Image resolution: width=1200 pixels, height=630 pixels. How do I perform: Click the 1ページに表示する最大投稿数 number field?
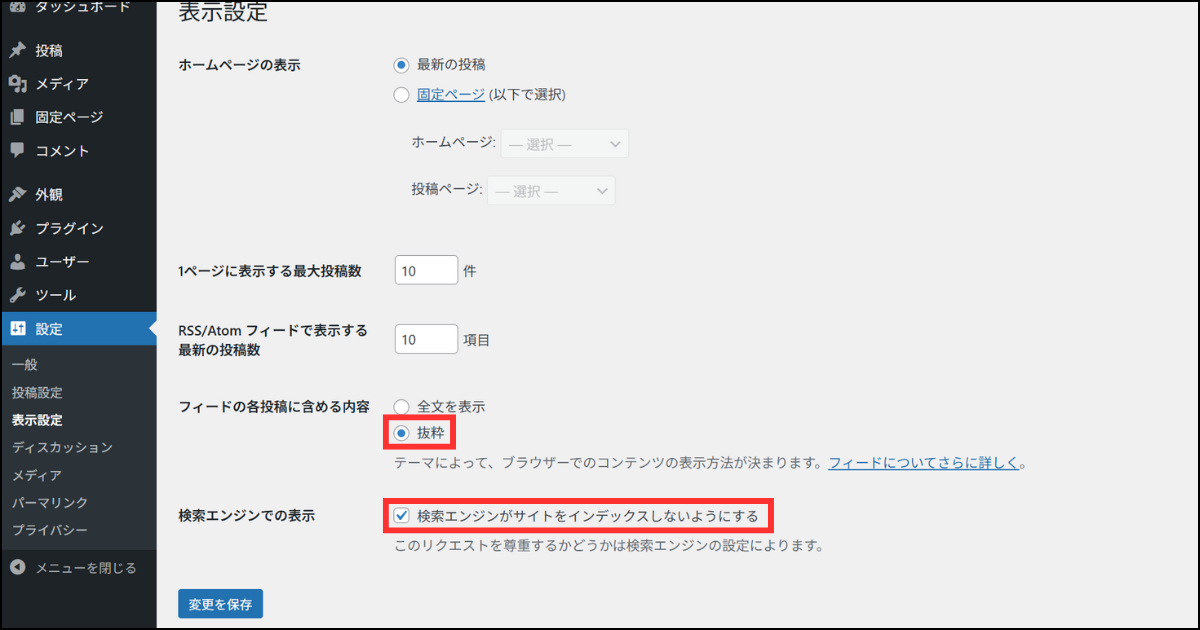coord(426,270)
